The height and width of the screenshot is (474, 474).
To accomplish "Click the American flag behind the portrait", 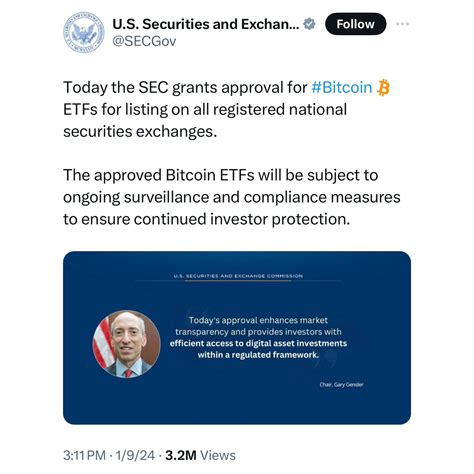I will click(x=104, y=343).
